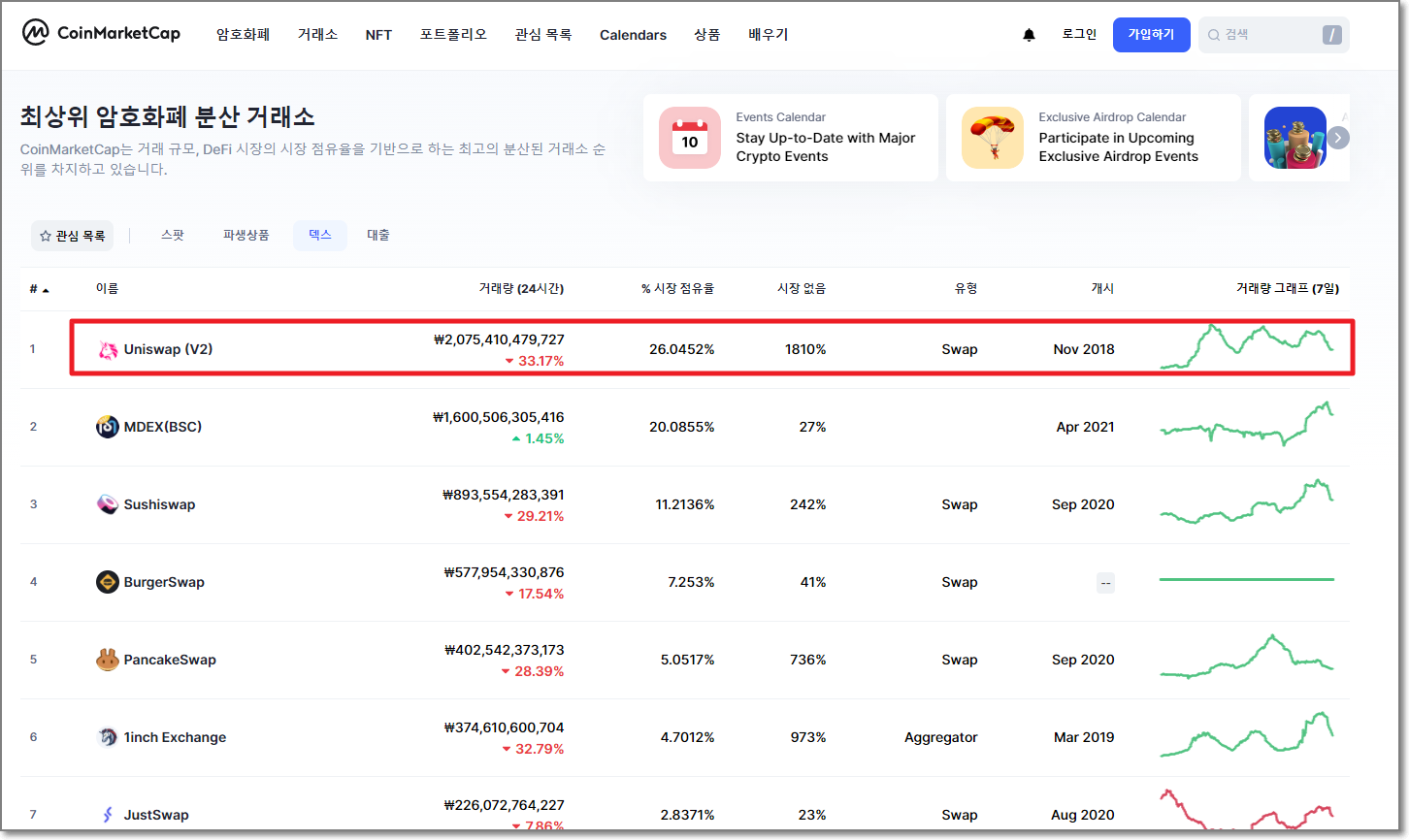This screenshot has height=840, width=1409.
Task: Click the Airdrop parachute icon
Action: [x=993, y=138]
